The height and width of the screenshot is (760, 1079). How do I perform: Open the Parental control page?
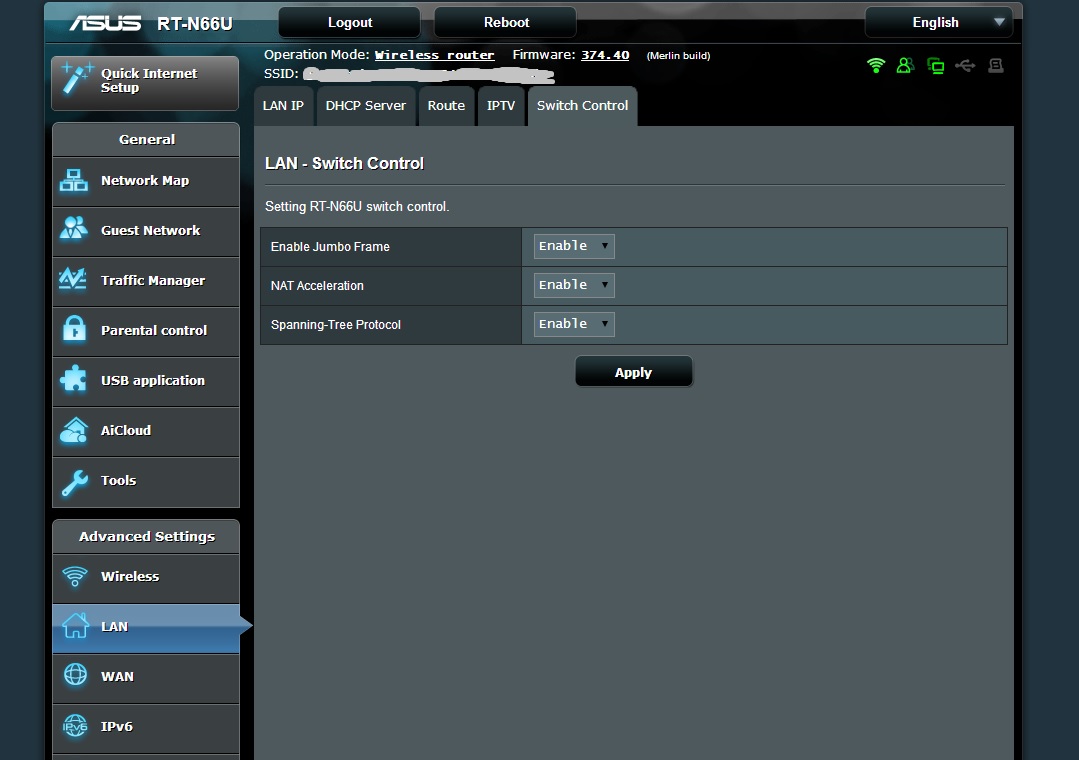[x=146, y=331]
